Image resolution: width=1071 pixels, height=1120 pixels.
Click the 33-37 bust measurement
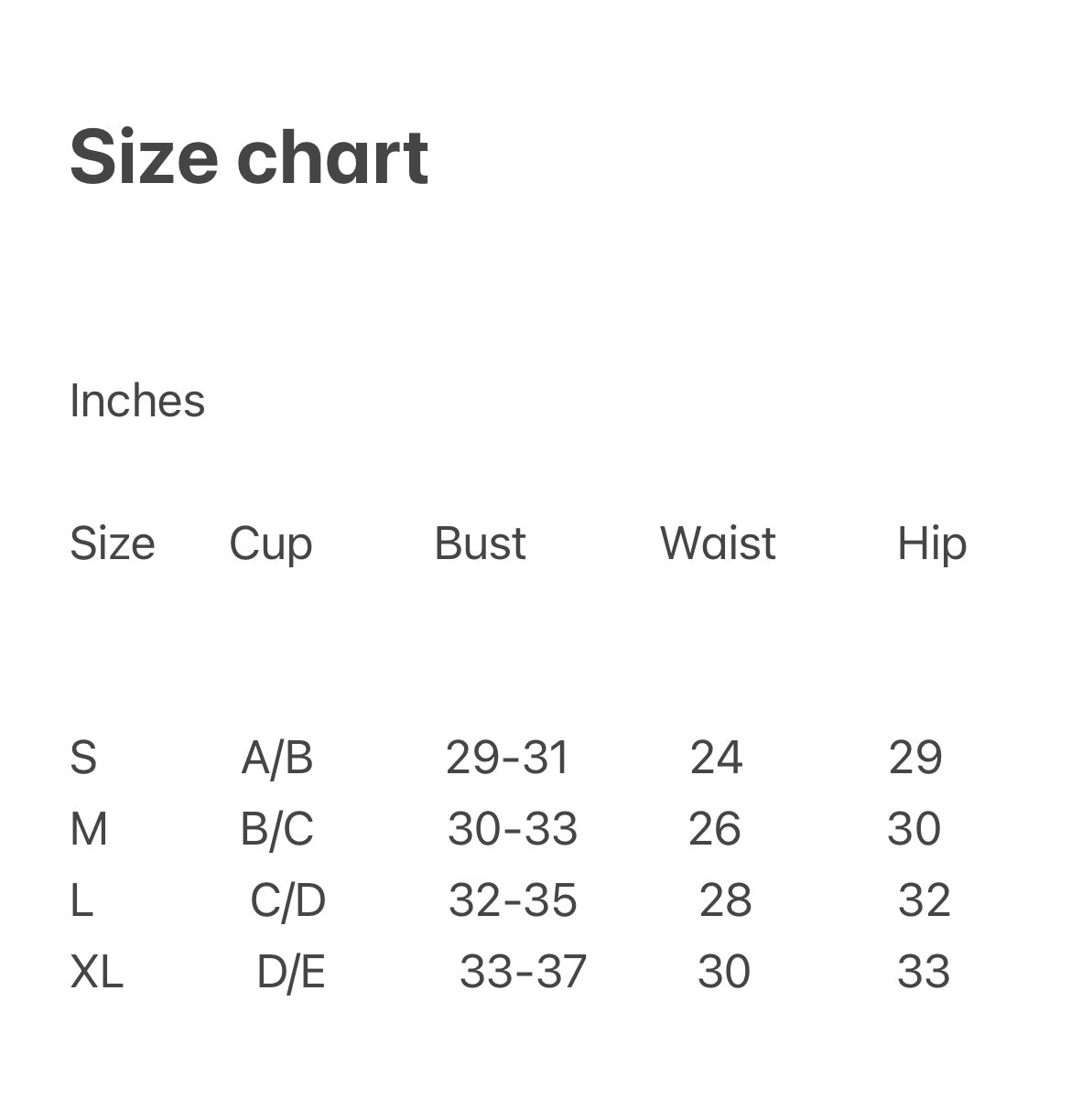click(523, 972)
